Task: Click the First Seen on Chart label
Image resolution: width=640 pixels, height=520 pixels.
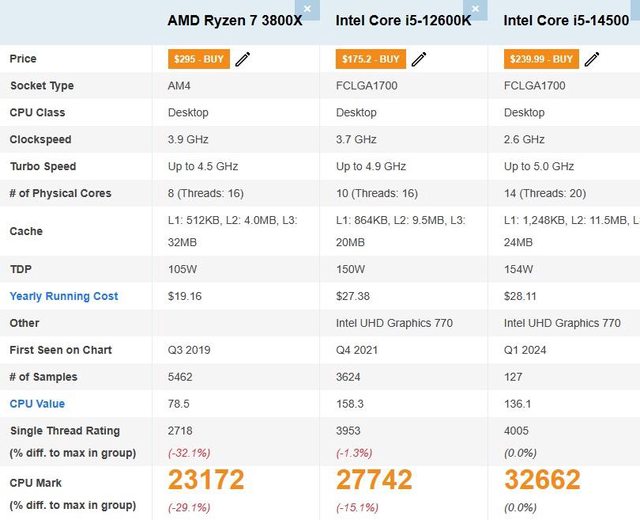Action: tap(61, 350)
